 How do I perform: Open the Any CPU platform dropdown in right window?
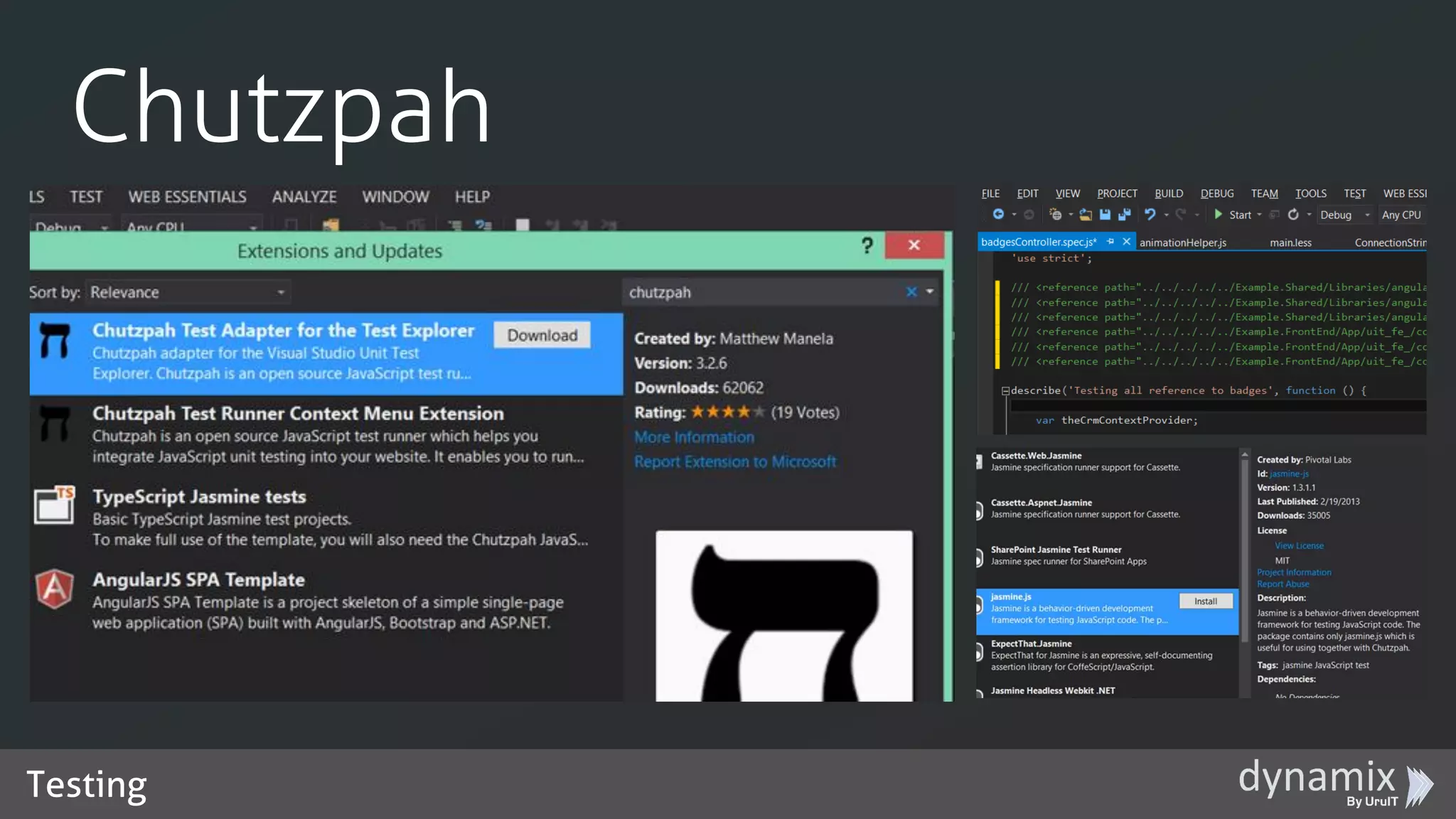(1401, 215)
